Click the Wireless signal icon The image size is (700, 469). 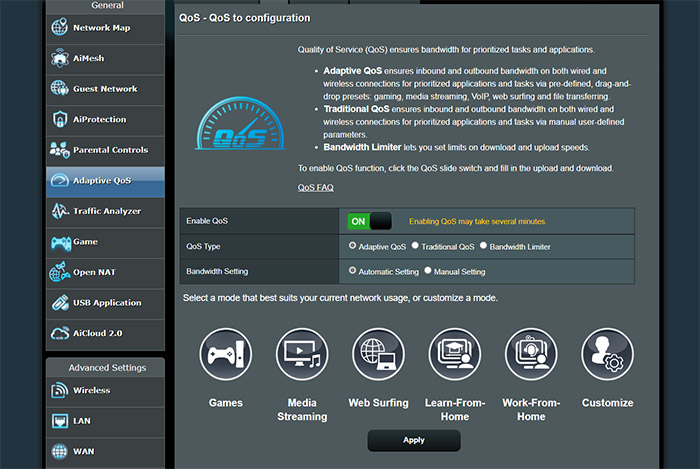[59, 390]
